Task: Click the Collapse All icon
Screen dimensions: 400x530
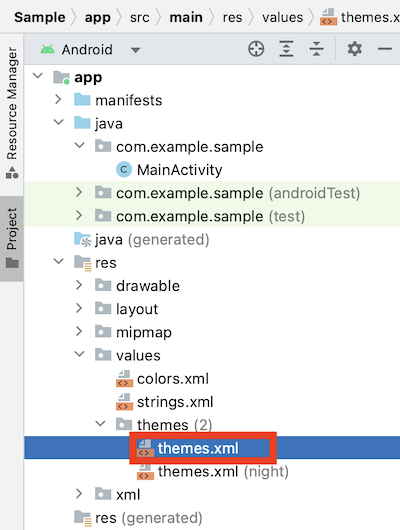Action: coord(316,49)
